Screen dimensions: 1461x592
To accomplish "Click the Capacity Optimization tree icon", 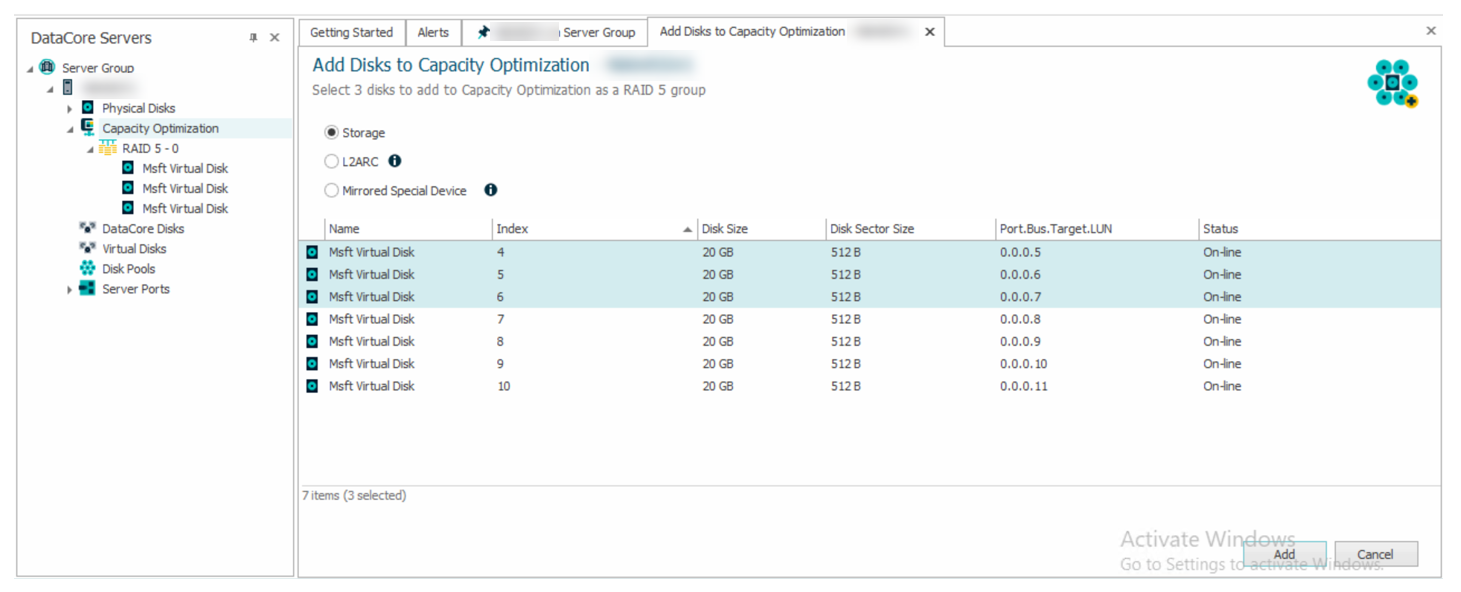I will coord(88,128).
